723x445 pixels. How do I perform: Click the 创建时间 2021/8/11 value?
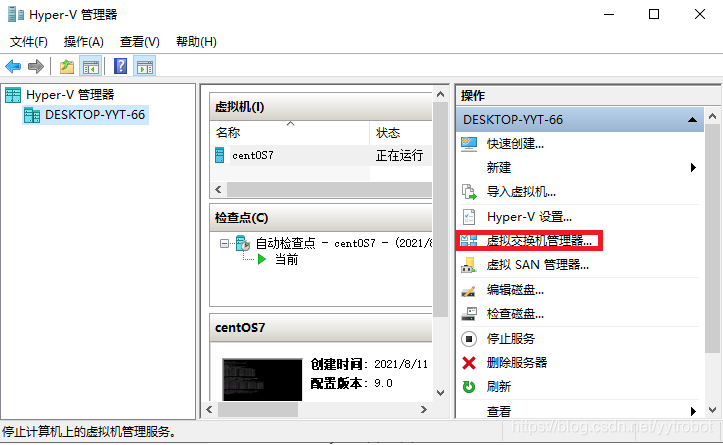[x=401, y=364]
